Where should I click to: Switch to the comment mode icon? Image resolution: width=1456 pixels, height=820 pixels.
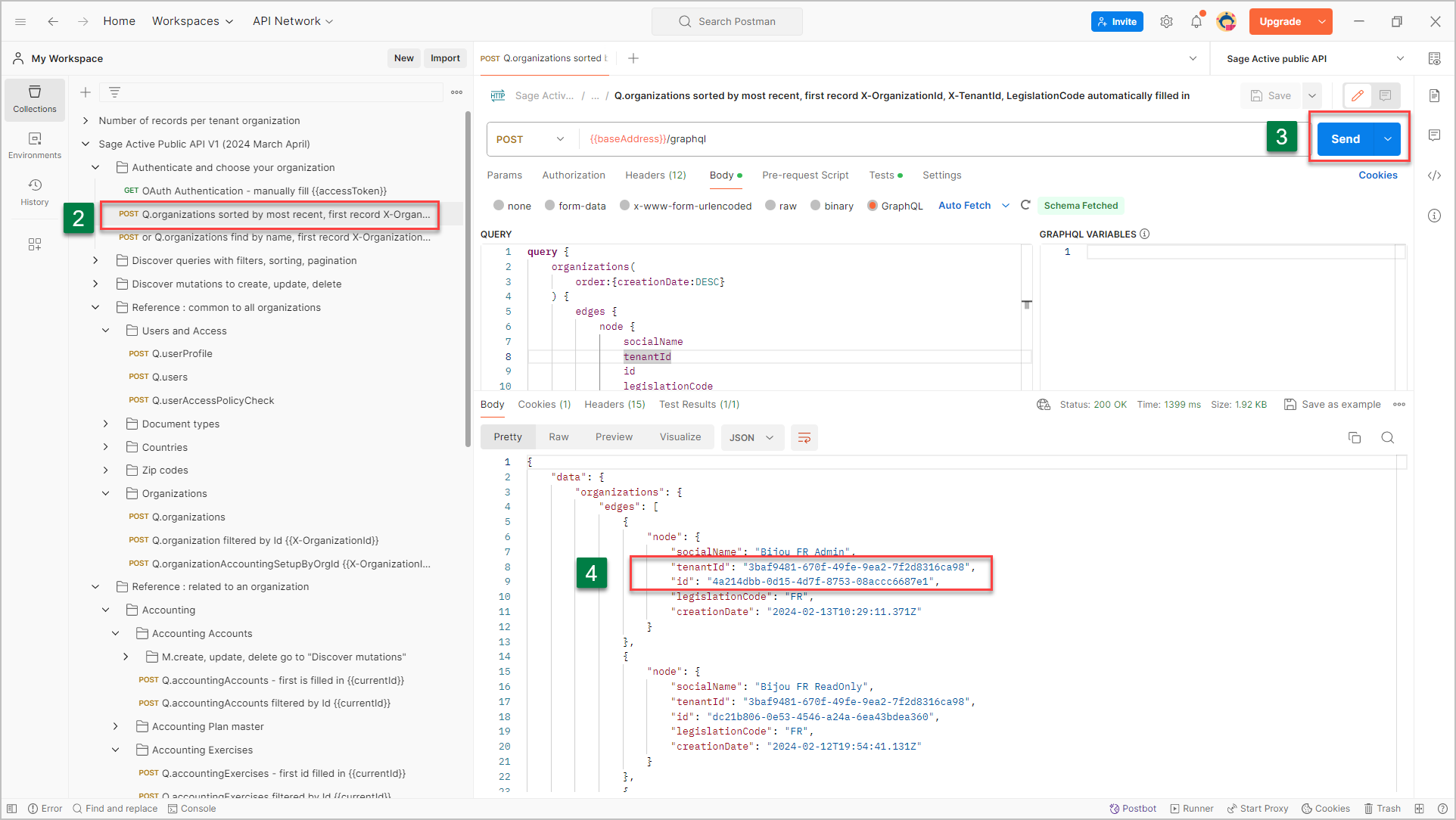1385,95
